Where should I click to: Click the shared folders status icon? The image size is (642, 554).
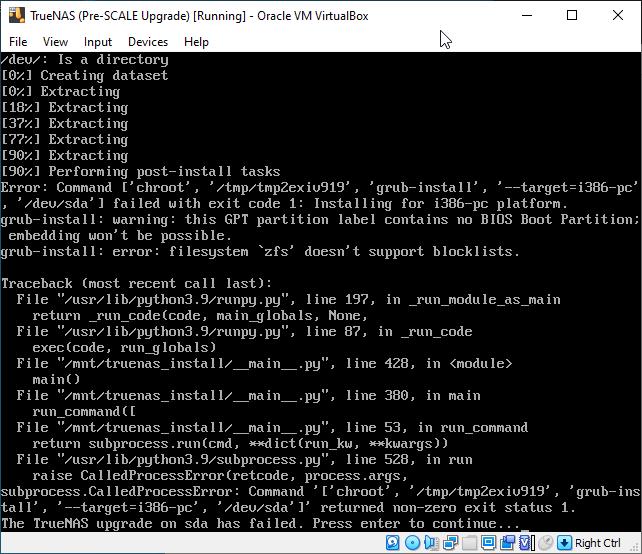[470, 543]
